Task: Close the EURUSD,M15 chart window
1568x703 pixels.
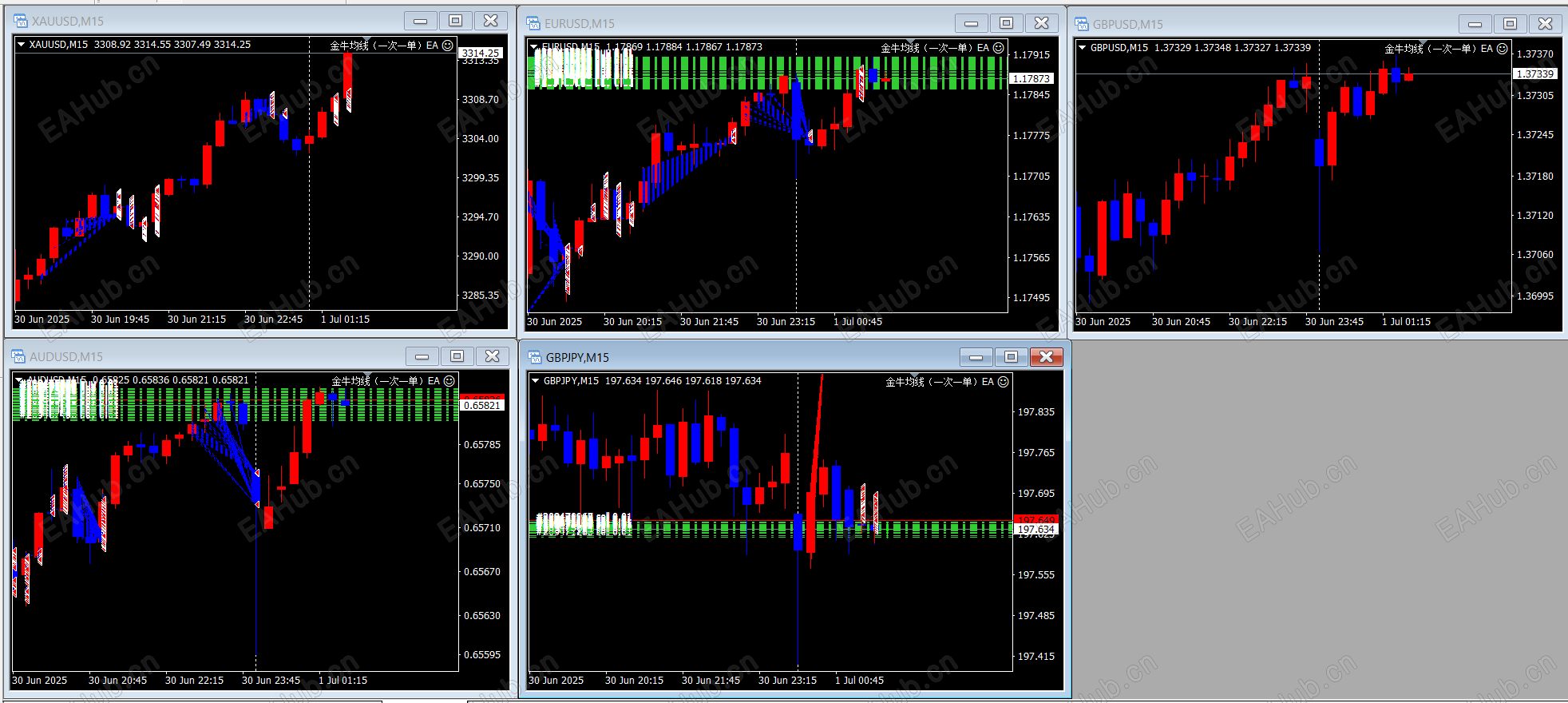Action: [x=1042, y=23]
